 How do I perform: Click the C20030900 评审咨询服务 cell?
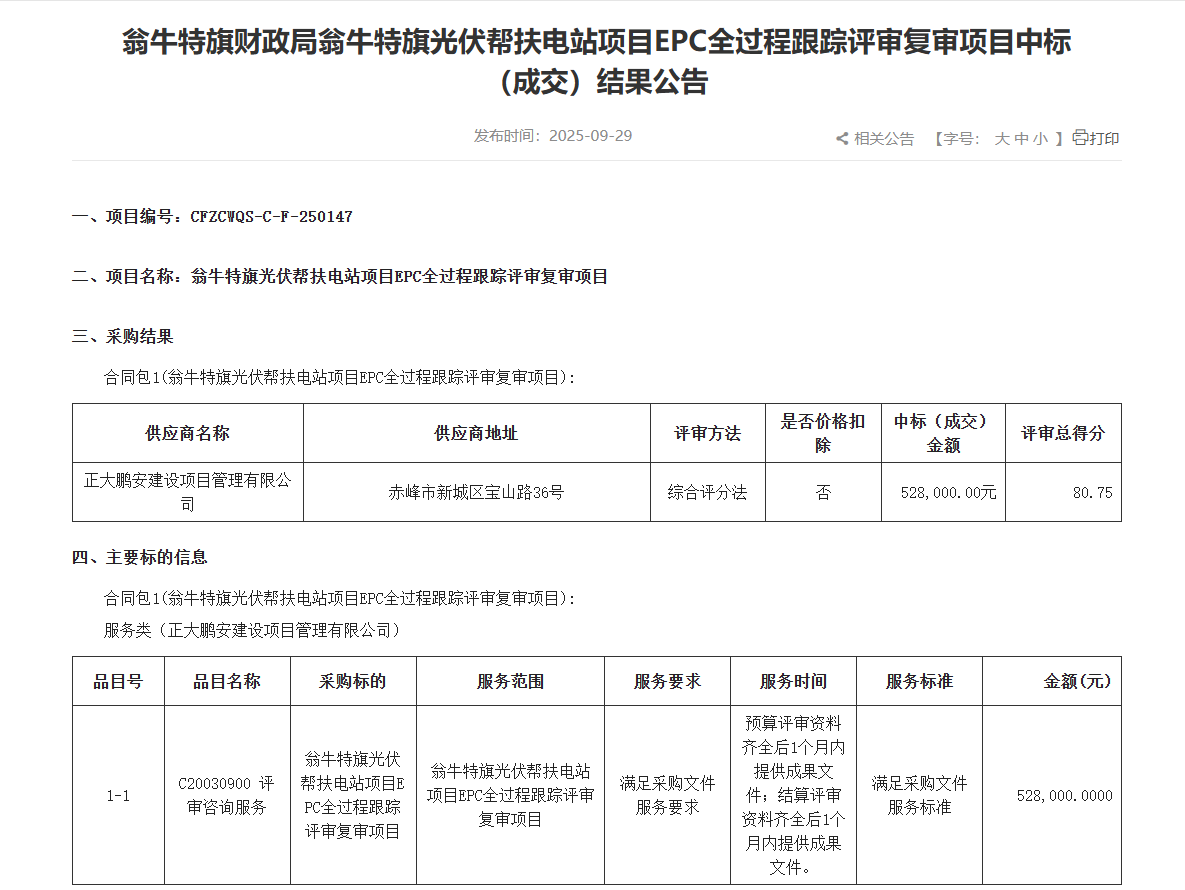226,796
